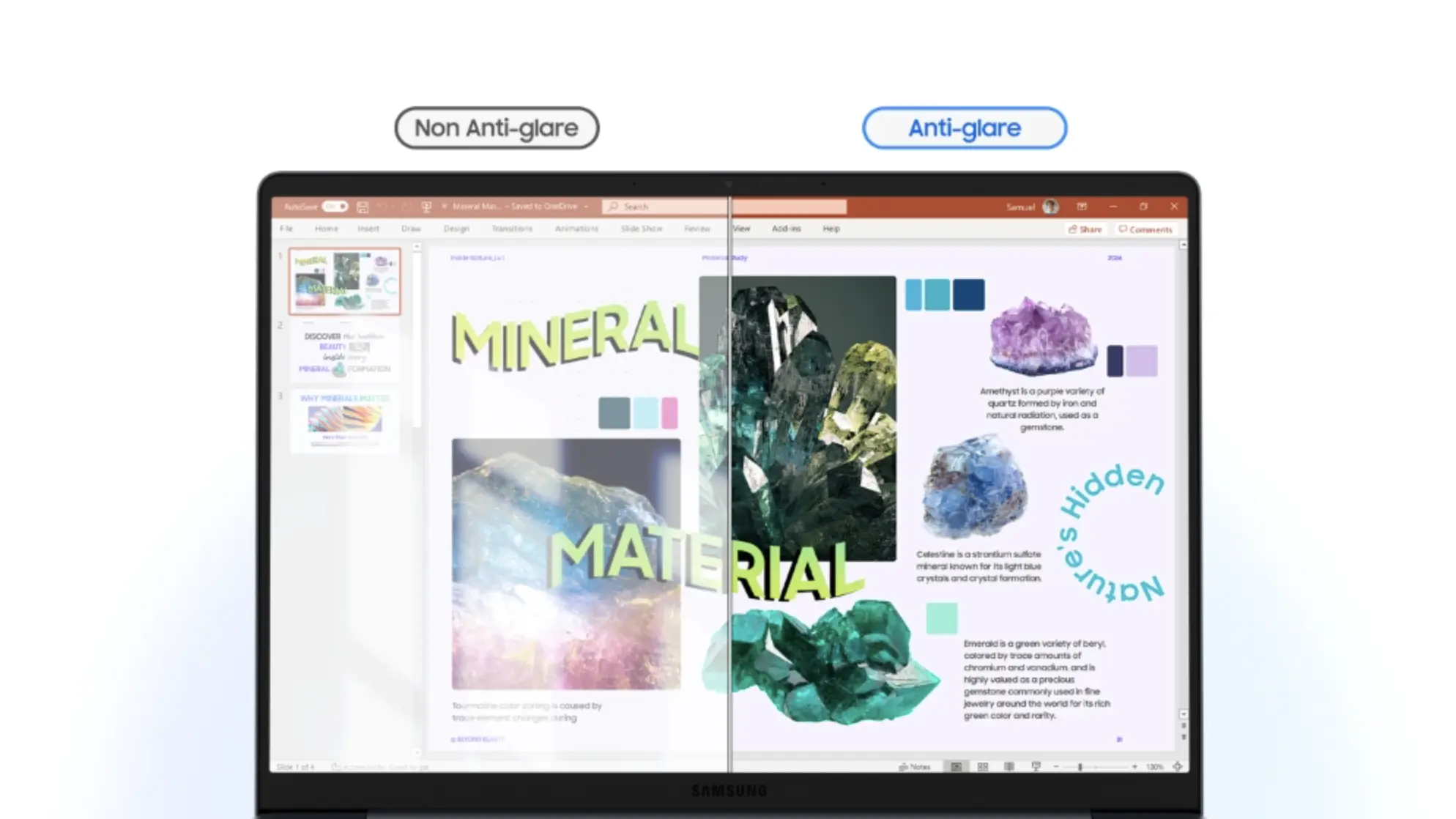Switch to the Draw ribbon tab

[411, 229]
